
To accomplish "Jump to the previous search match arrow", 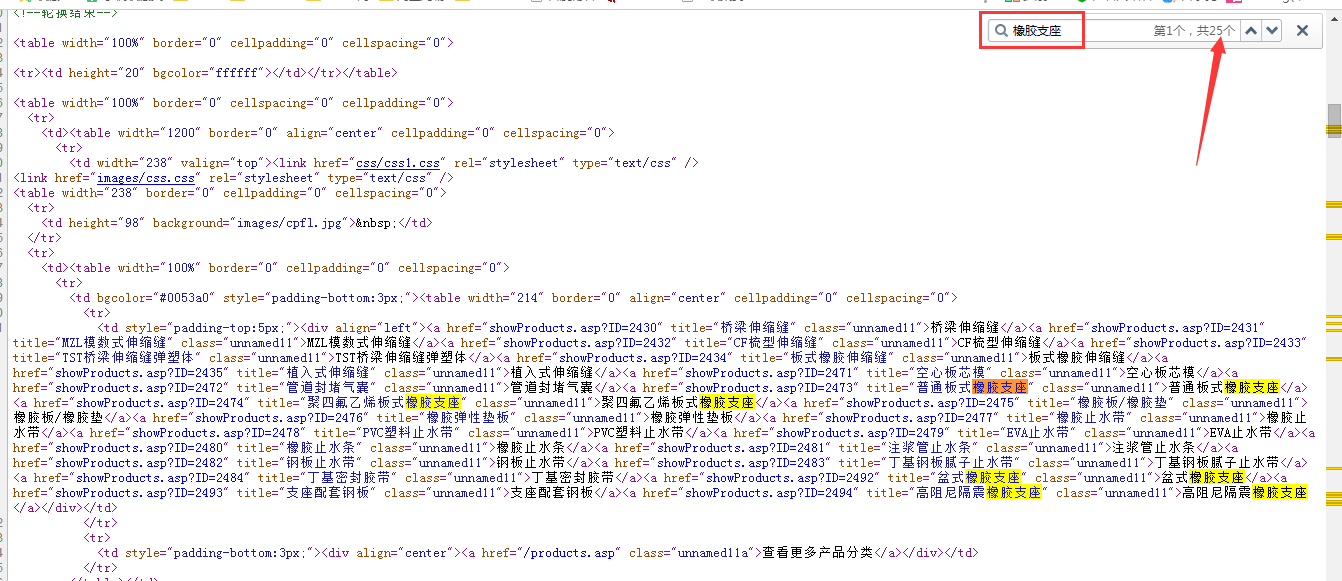I will click(1251, 31).
